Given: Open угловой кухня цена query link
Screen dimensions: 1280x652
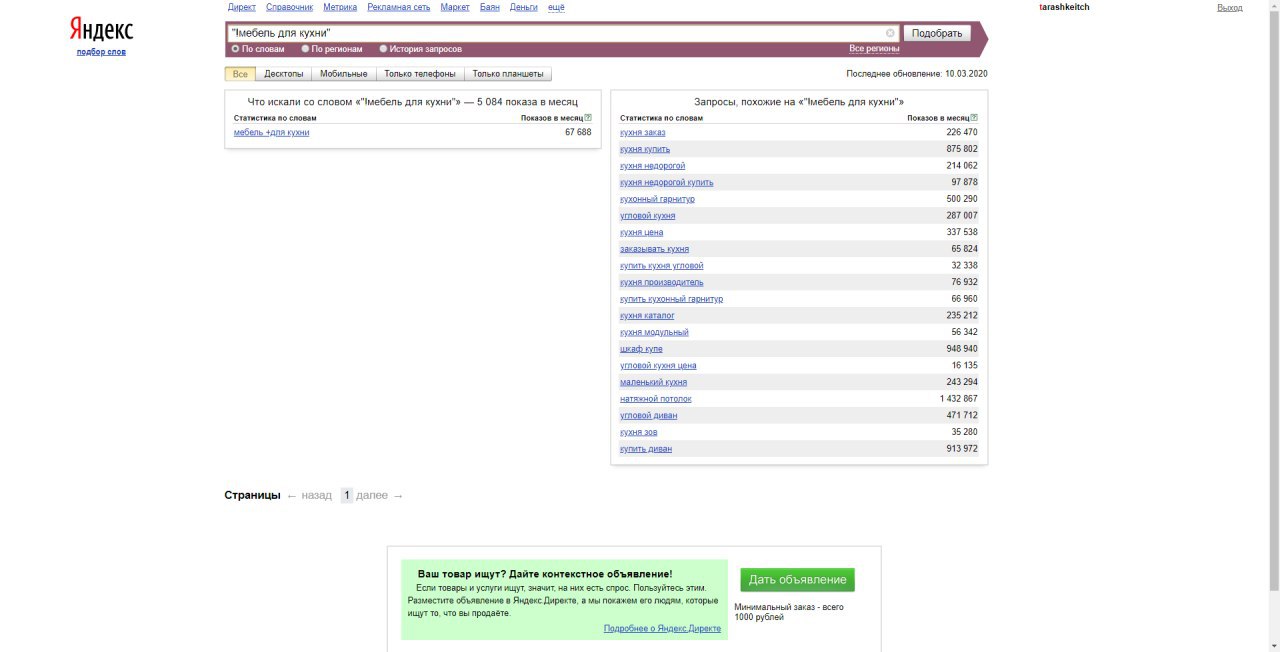Looking at the screenshot, I should [x=658, y=365].
